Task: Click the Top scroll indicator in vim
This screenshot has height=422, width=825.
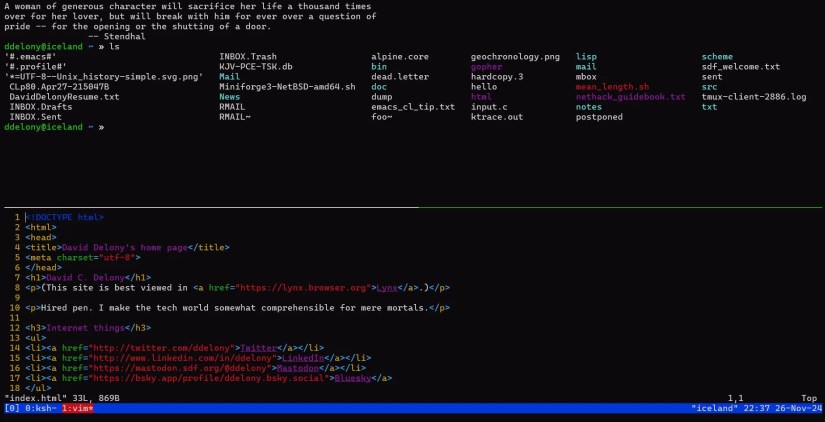Action: click(x=809, y=398)
